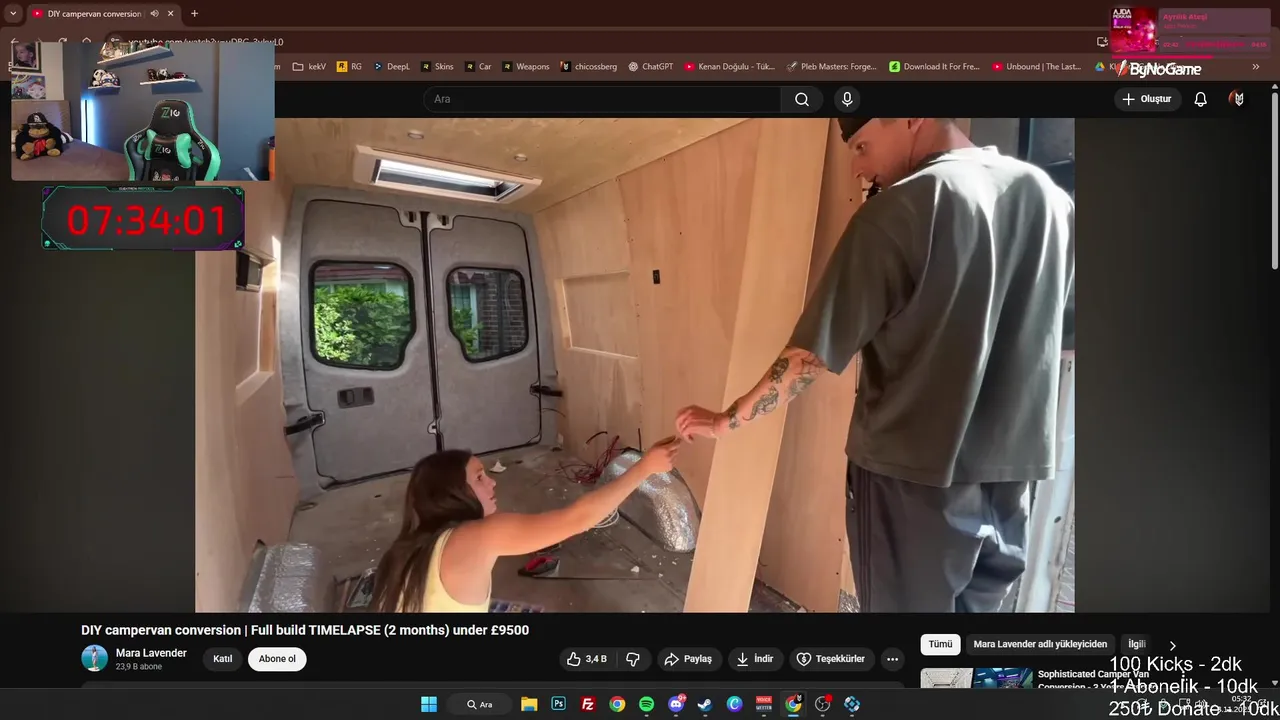Viewport: 1280px width, 720px height.
Task: Start voice search with microphone icon
Action: coord(847,99)
